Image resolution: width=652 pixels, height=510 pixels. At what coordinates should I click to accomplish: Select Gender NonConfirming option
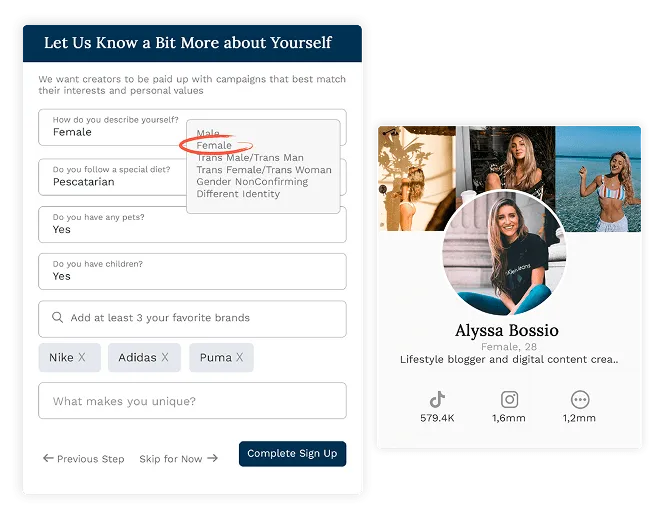pos(252,182)
